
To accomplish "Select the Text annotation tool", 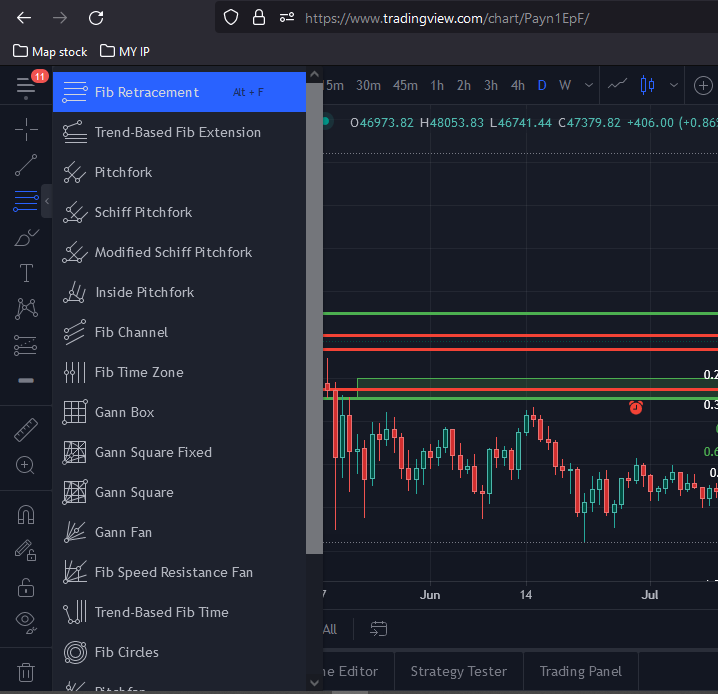I will [26, 273].
